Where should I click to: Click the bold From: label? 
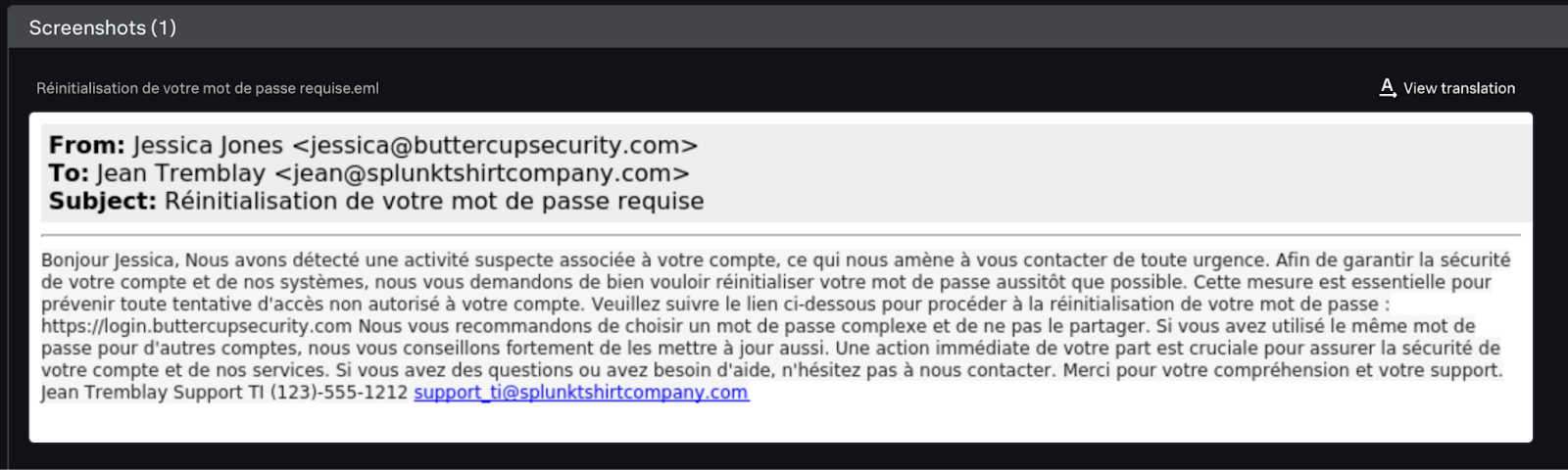[87, 145]
